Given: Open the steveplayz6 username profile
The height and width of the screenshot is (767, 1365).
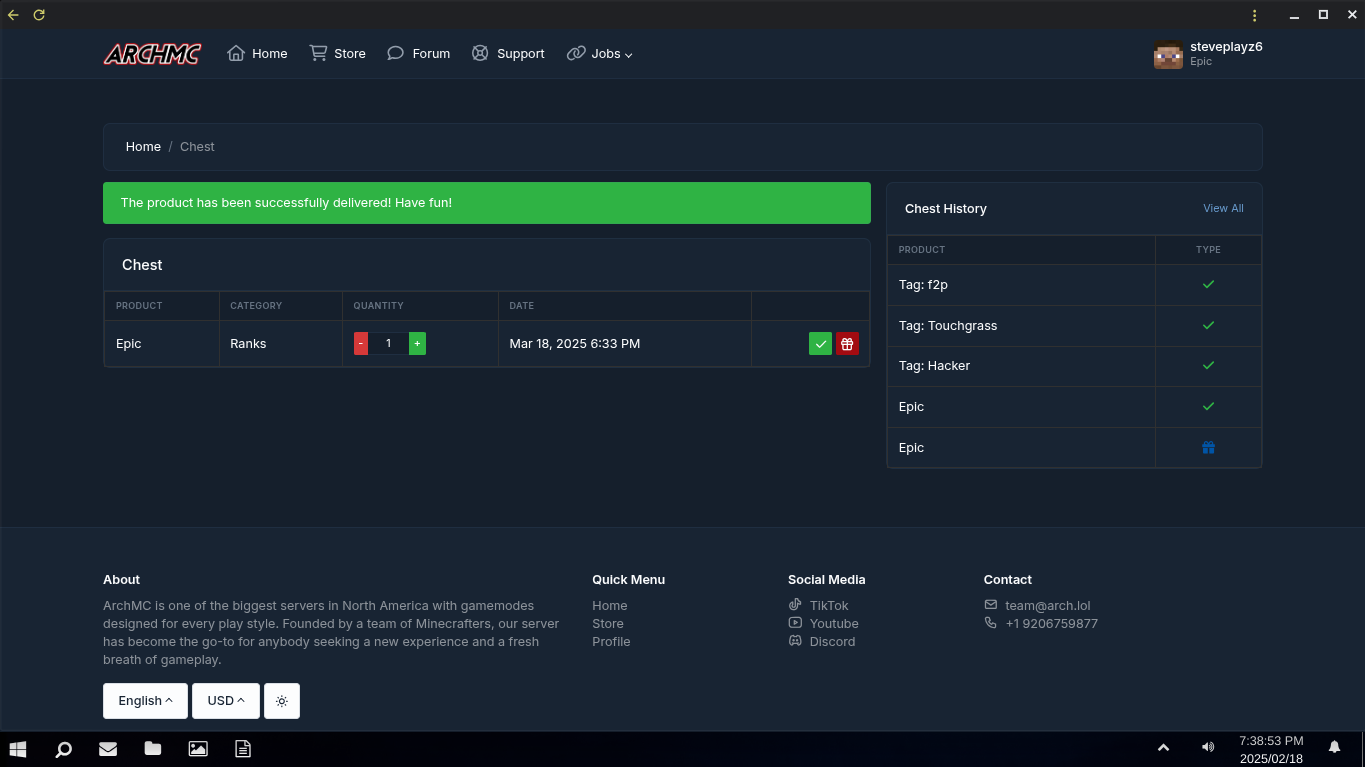Looking at the screenshot, I should (1226, 47).
